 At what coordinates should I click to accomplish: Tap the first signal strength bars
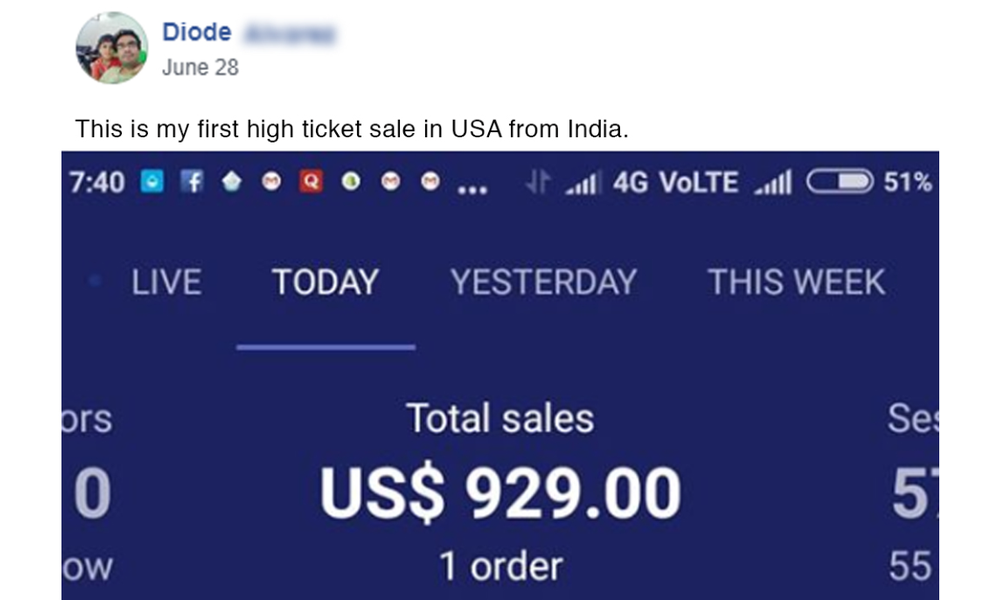pyautogui.click(x=581, y=184)
